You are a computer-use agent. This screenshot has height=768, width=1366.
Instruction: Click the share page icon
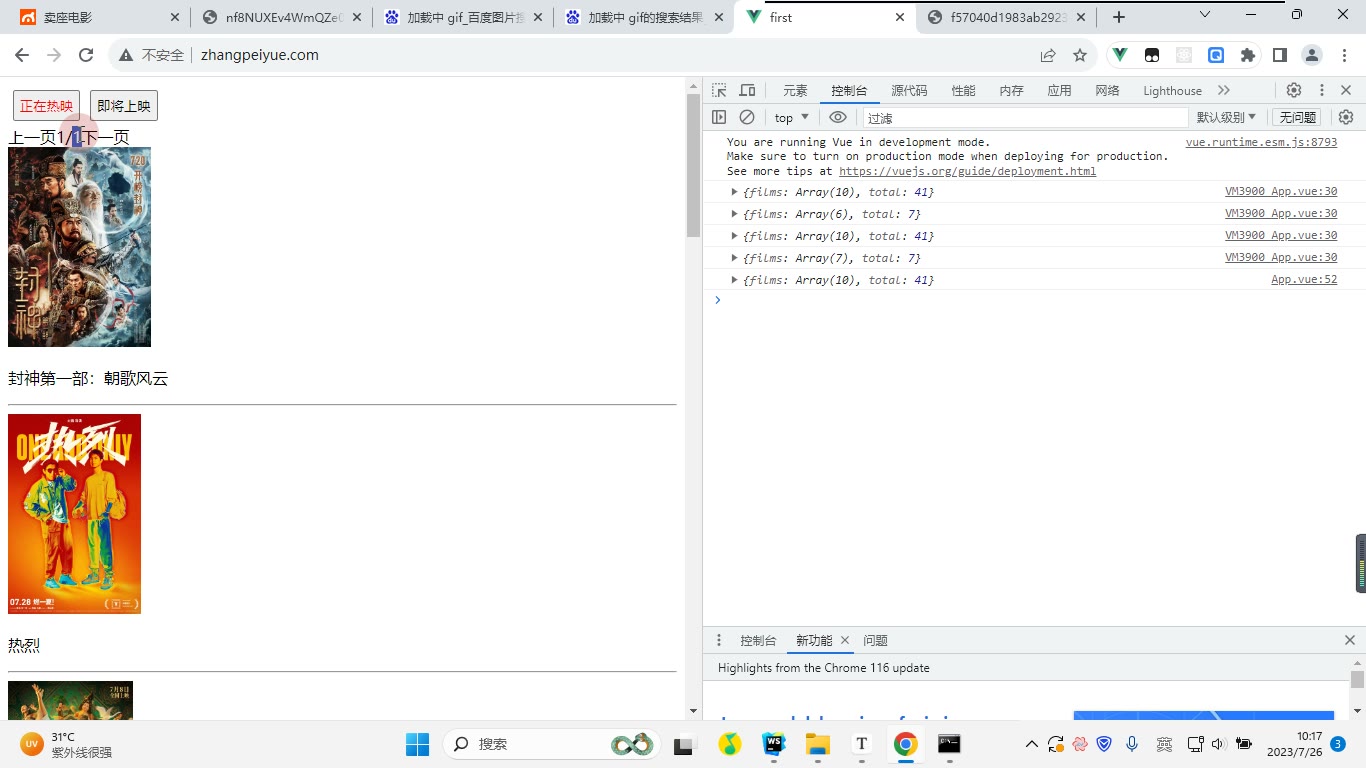point(1048,55)
